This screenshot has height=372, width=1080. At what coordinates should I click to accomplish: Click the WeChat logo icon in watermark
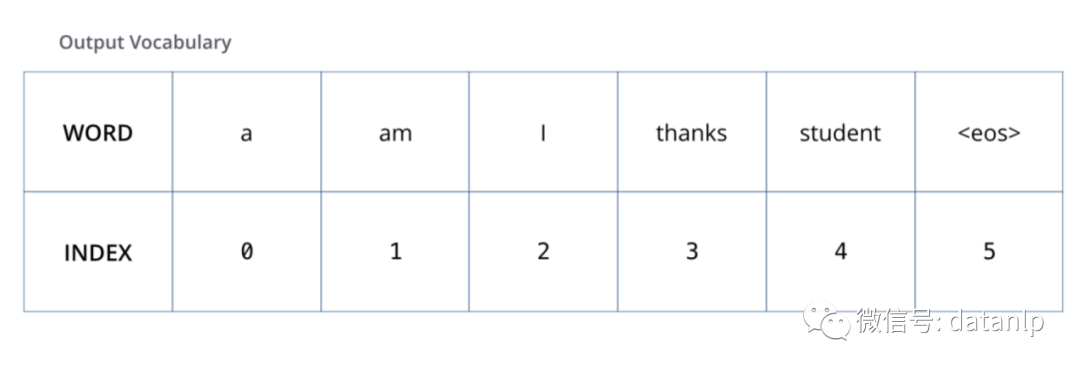tap(827, 320)
